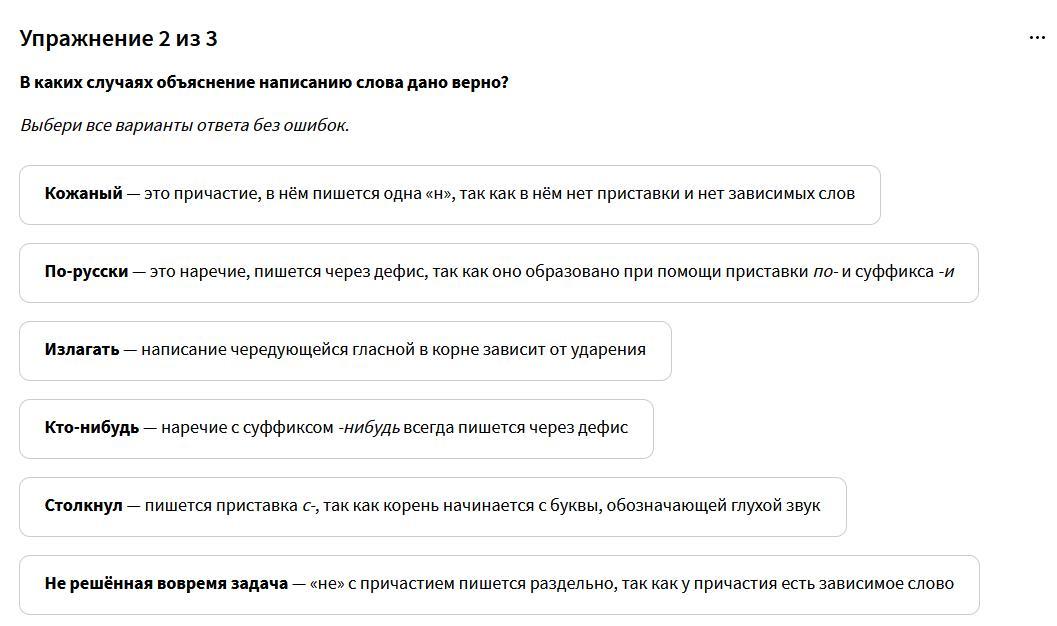Mark the Столкнул answer option

pyautogui.click(x=432, y=507)
